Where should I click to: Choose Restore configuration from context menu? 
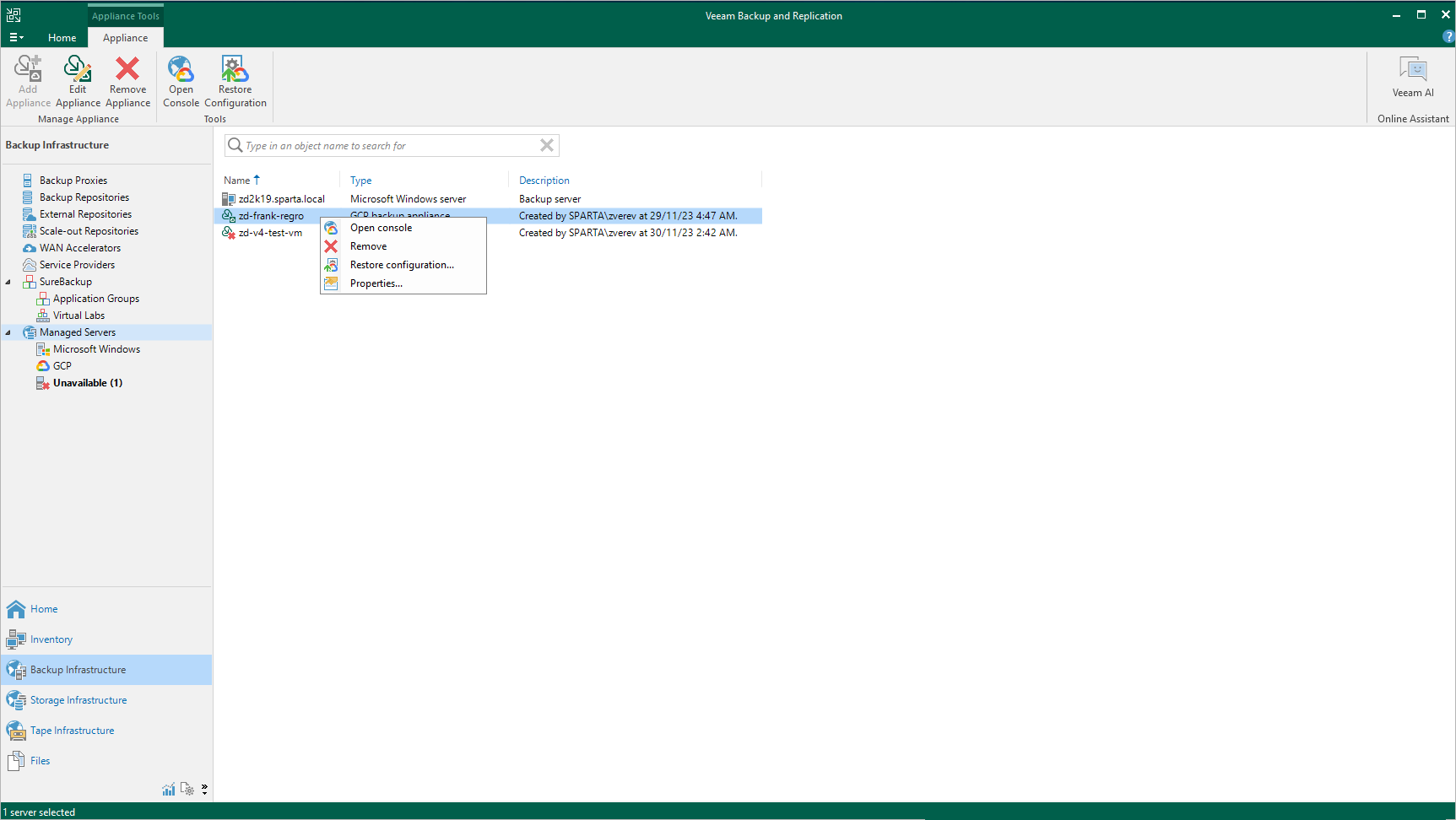pyautogui.click(x=403, y=265)
